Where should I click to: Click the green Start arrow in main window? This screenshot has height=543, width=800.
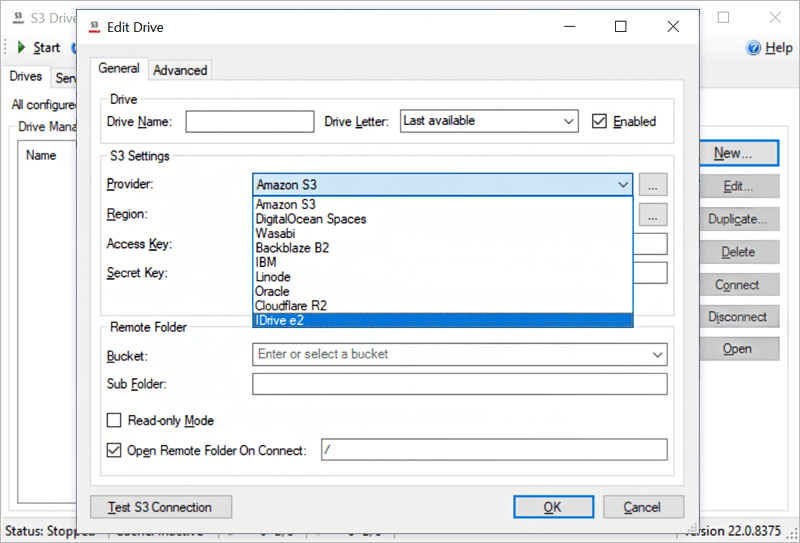[x=21, y=47]
